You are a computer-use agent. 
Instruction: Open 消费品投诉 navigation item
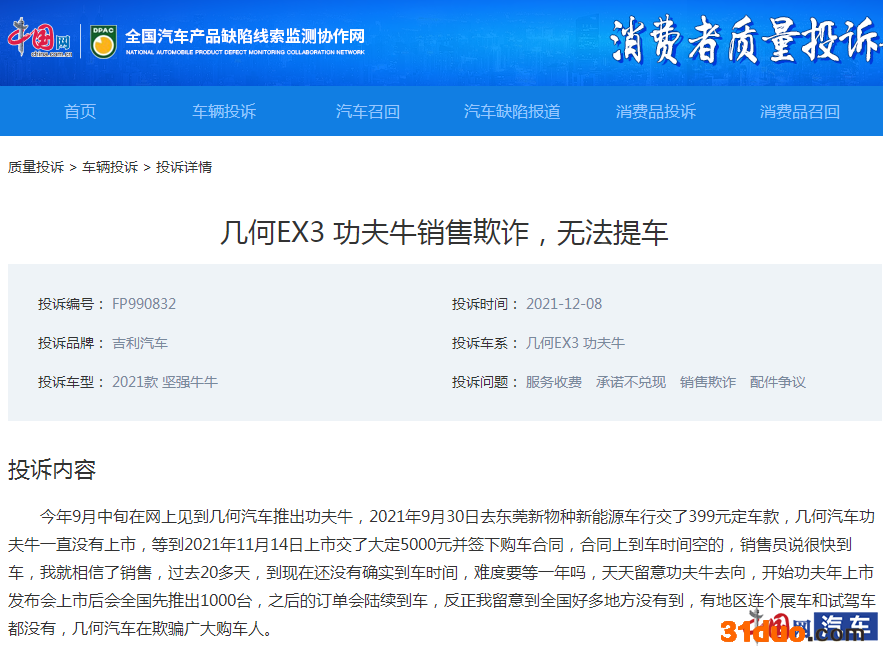(x=656, y=111)
